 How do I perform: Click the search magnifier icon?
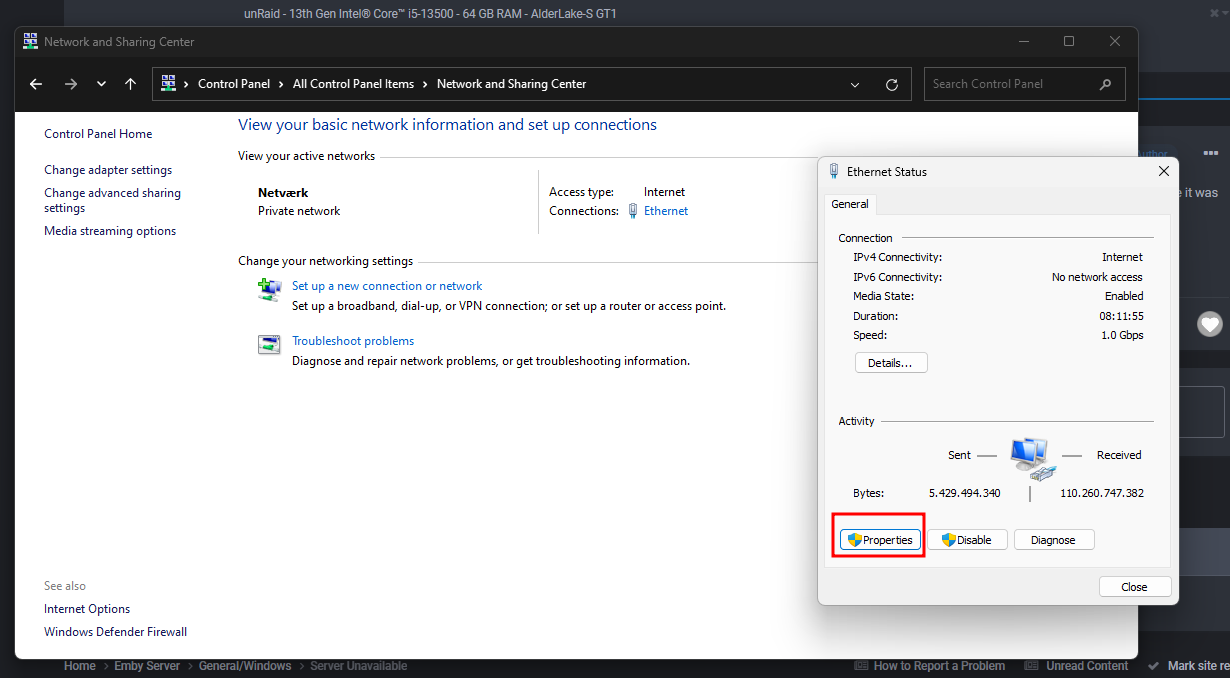click(x=1105, y=84)
